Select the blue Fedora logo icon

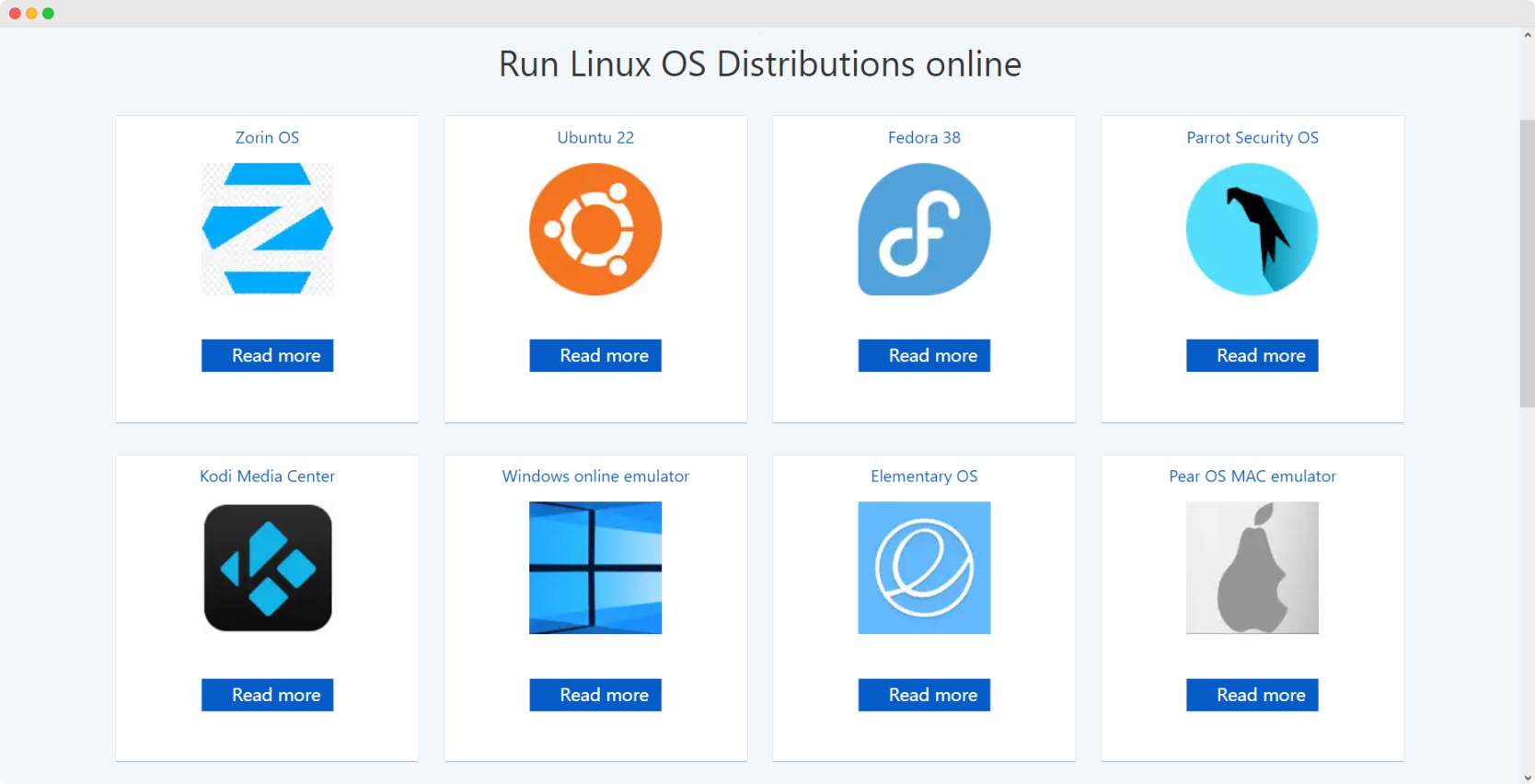tap(924, 229)
